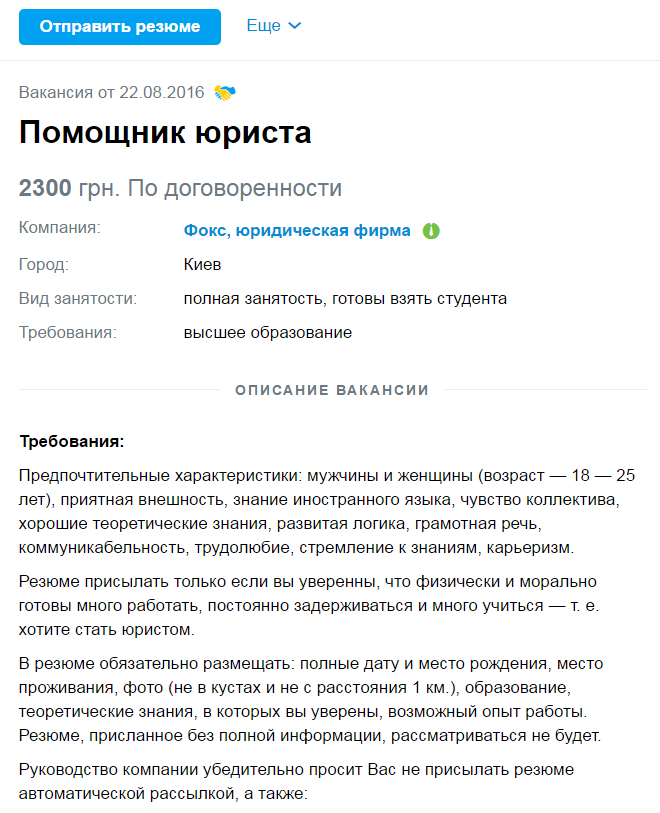Click the green info icon near company name
660x813 pixels.
[431, 231]
